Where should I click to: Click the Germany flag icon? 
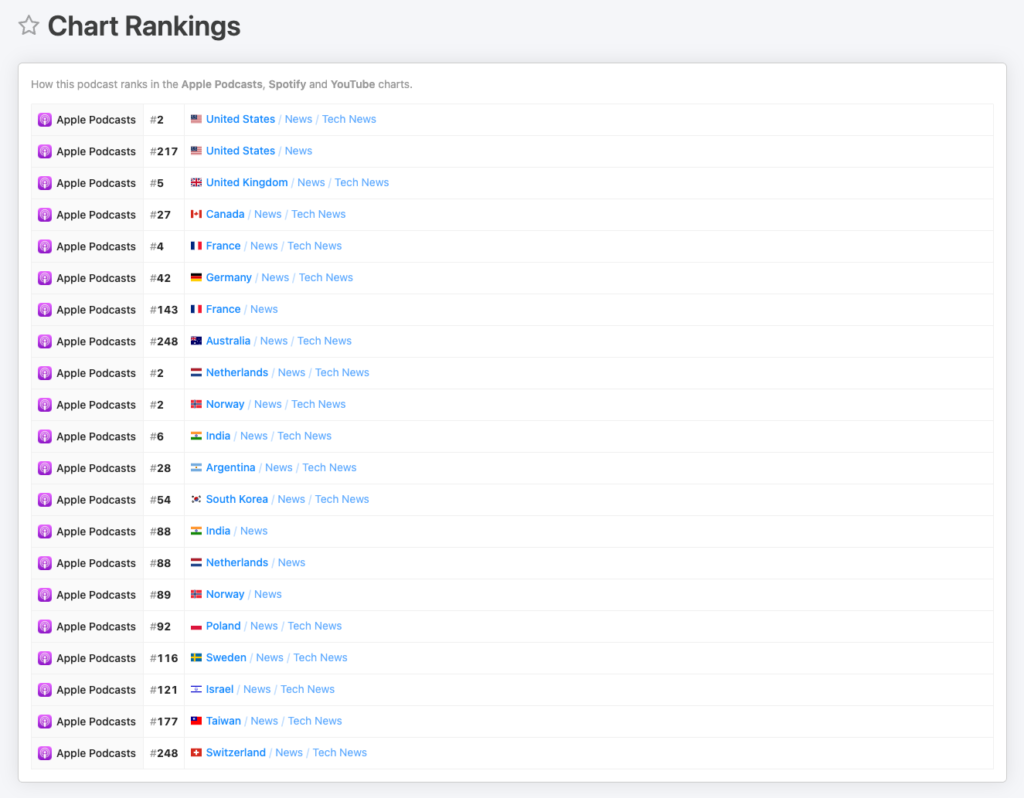tap(195, 277)
